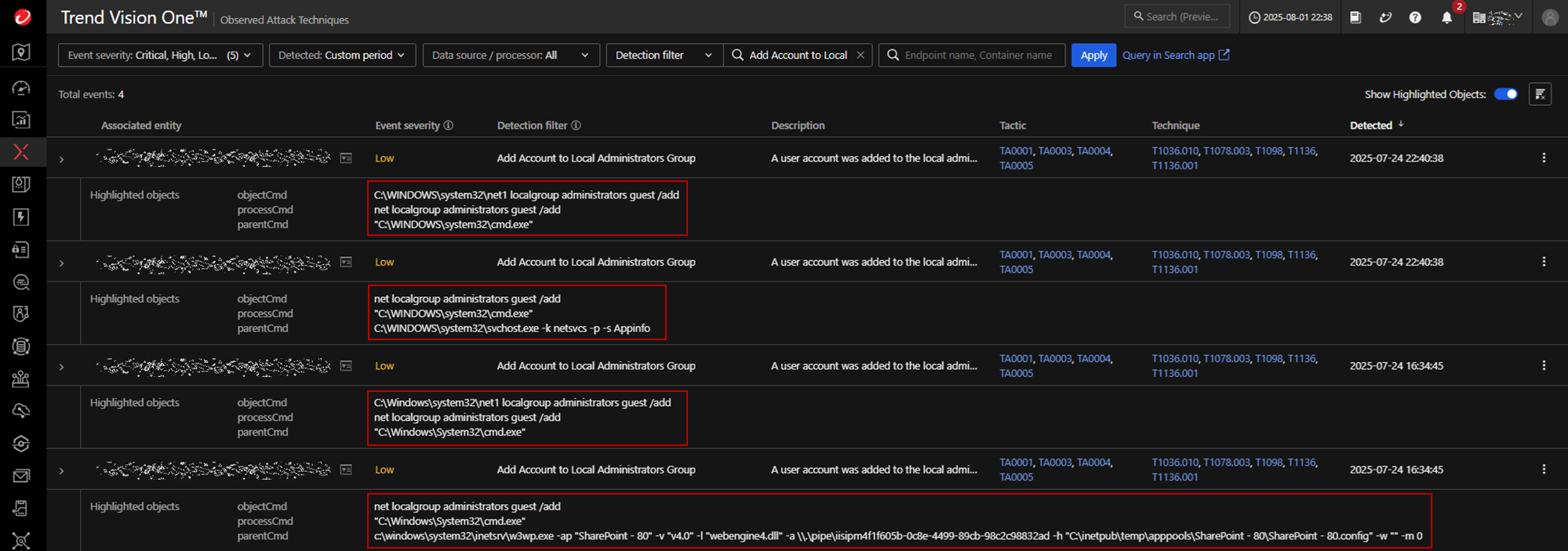This screenshot has height=551, width=1568.
Task: Open the three-dot menu of first event
Action: pyautogui.click(x=1544, y=158)
